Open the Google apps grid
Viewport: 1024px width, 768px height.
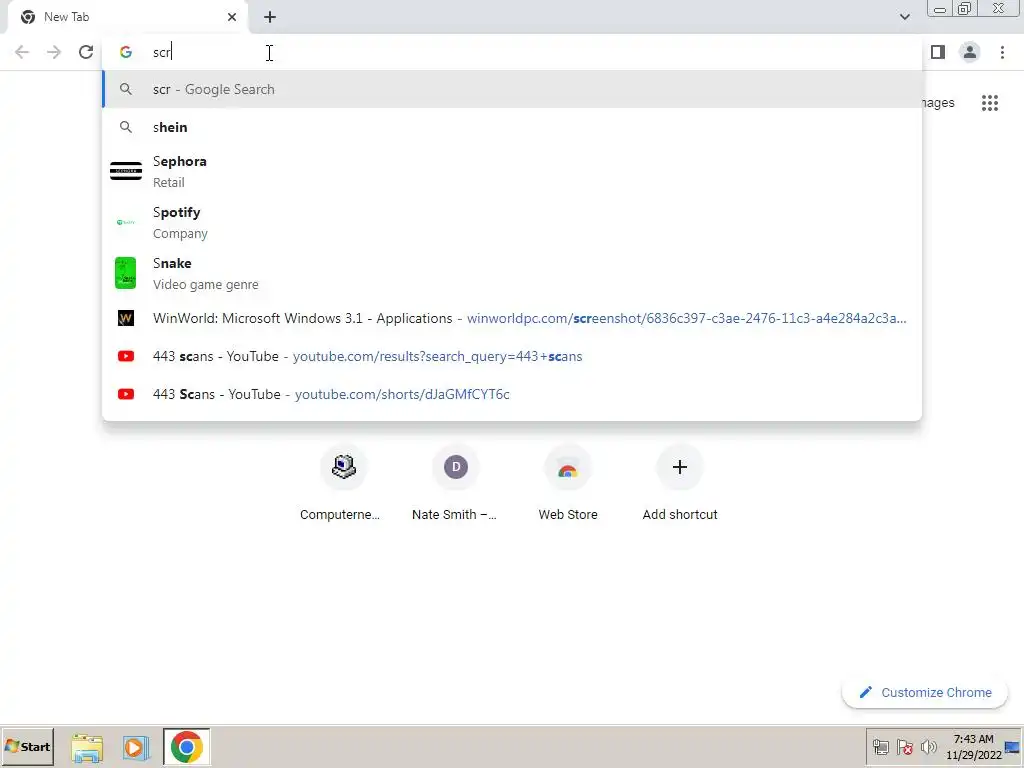coord(990,103)
